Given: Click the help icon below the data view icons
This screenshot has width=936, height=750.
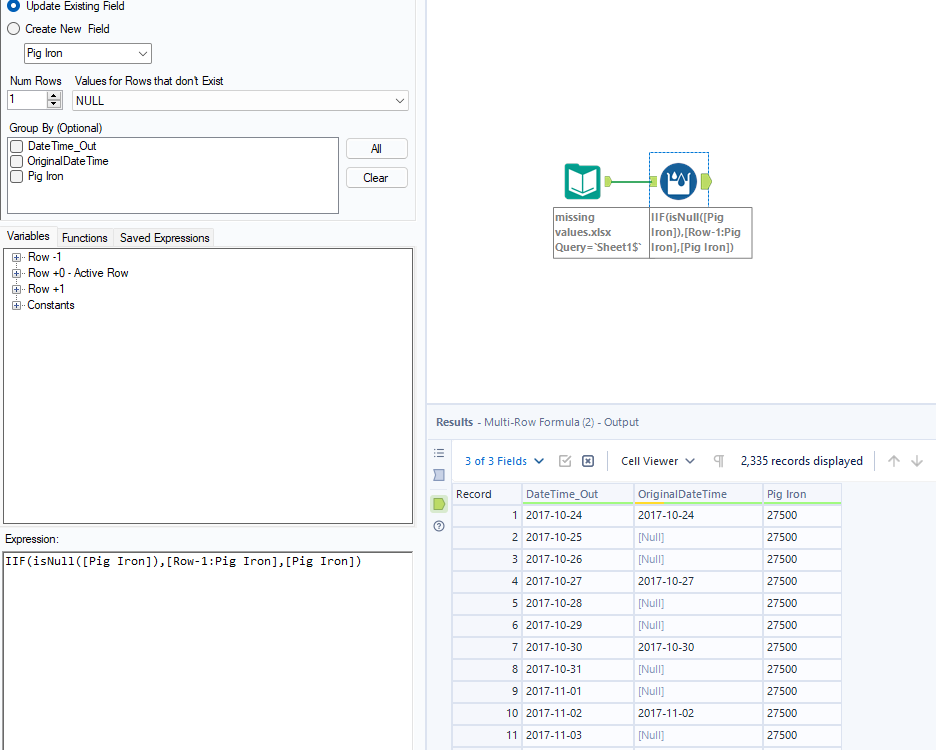Looking at the screenshot, I should 438,526.
